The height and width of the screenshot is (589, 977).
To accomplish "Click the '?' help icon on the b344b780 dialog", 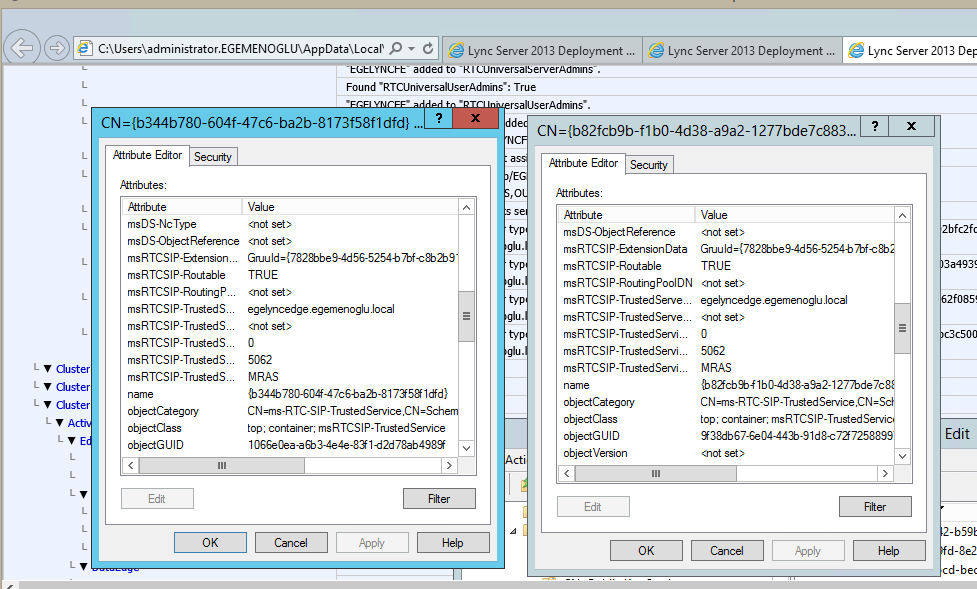I will 438,119.
